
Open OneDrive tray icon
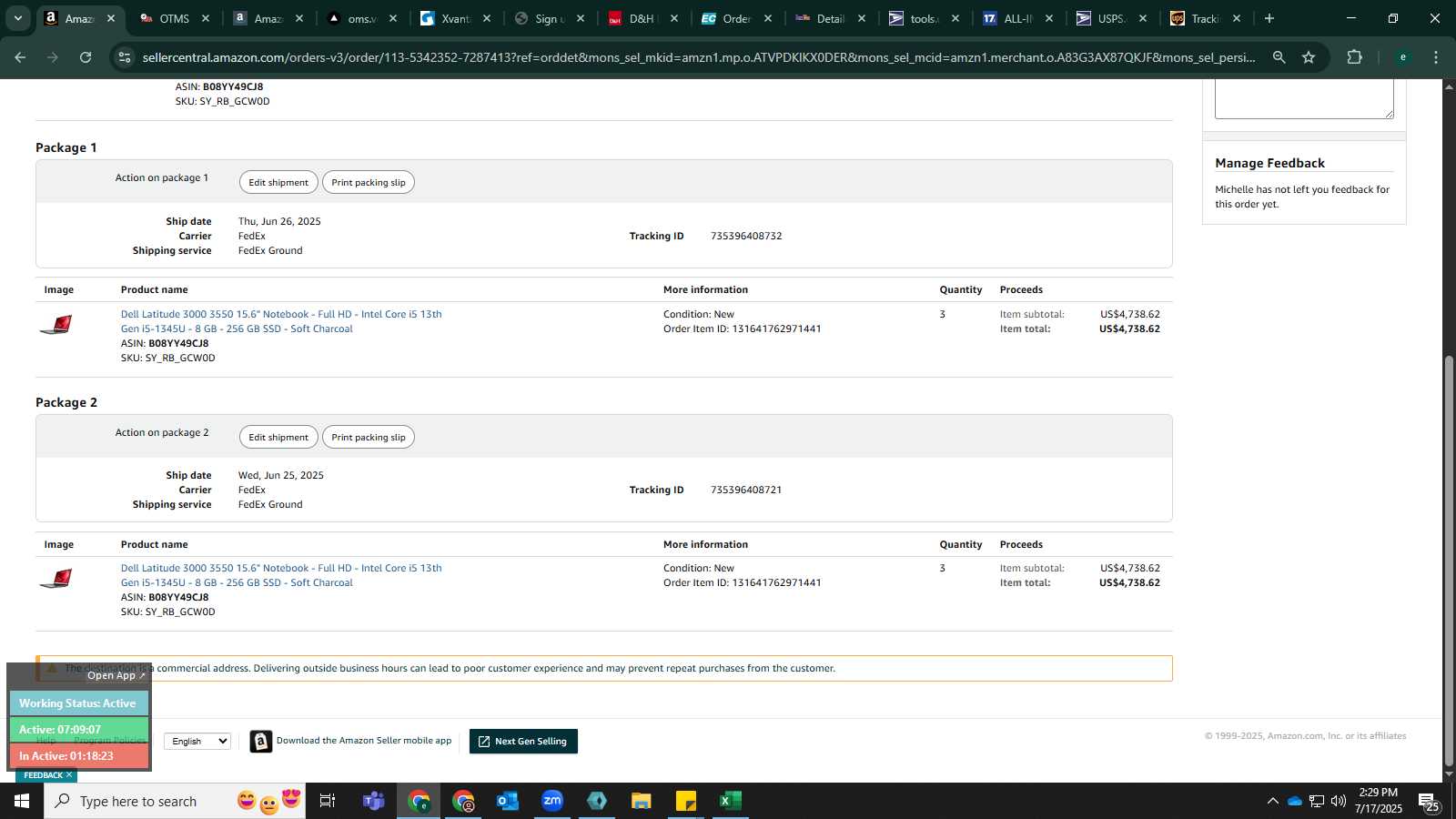(x=1294, y=801)
